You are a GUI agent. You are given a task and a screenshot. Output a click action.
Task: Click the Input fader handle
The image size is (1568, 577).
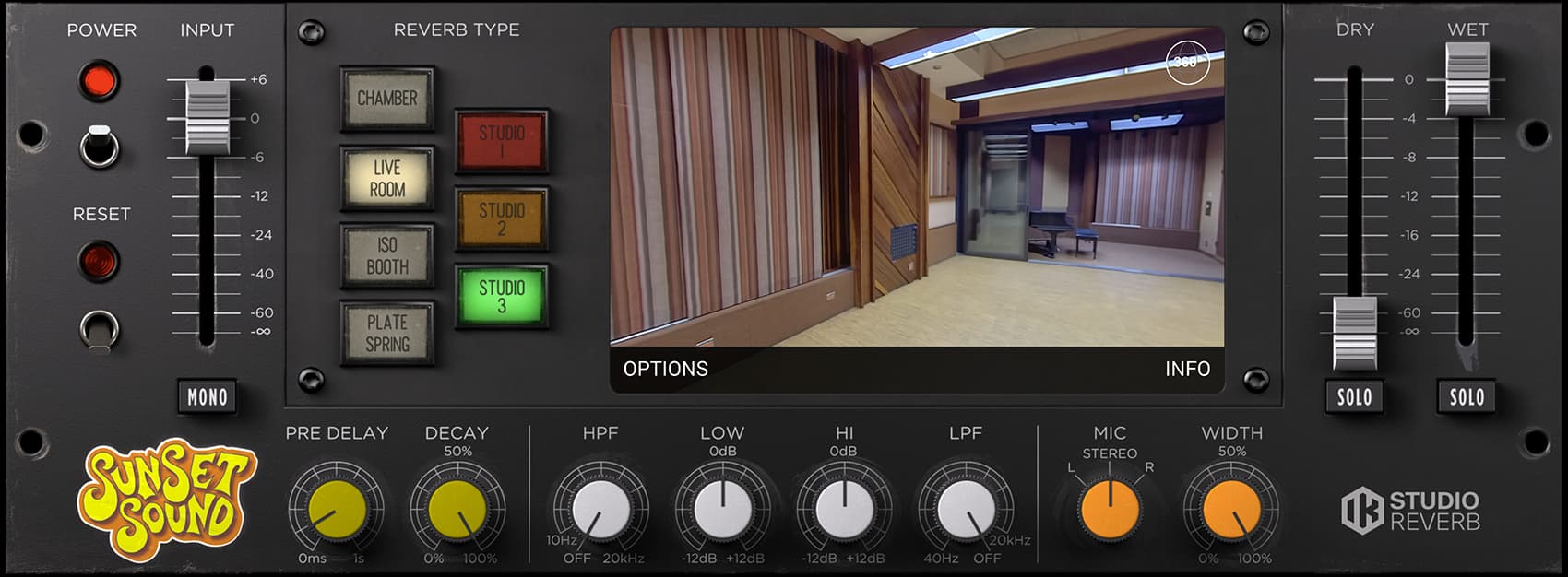coord(208,117)
